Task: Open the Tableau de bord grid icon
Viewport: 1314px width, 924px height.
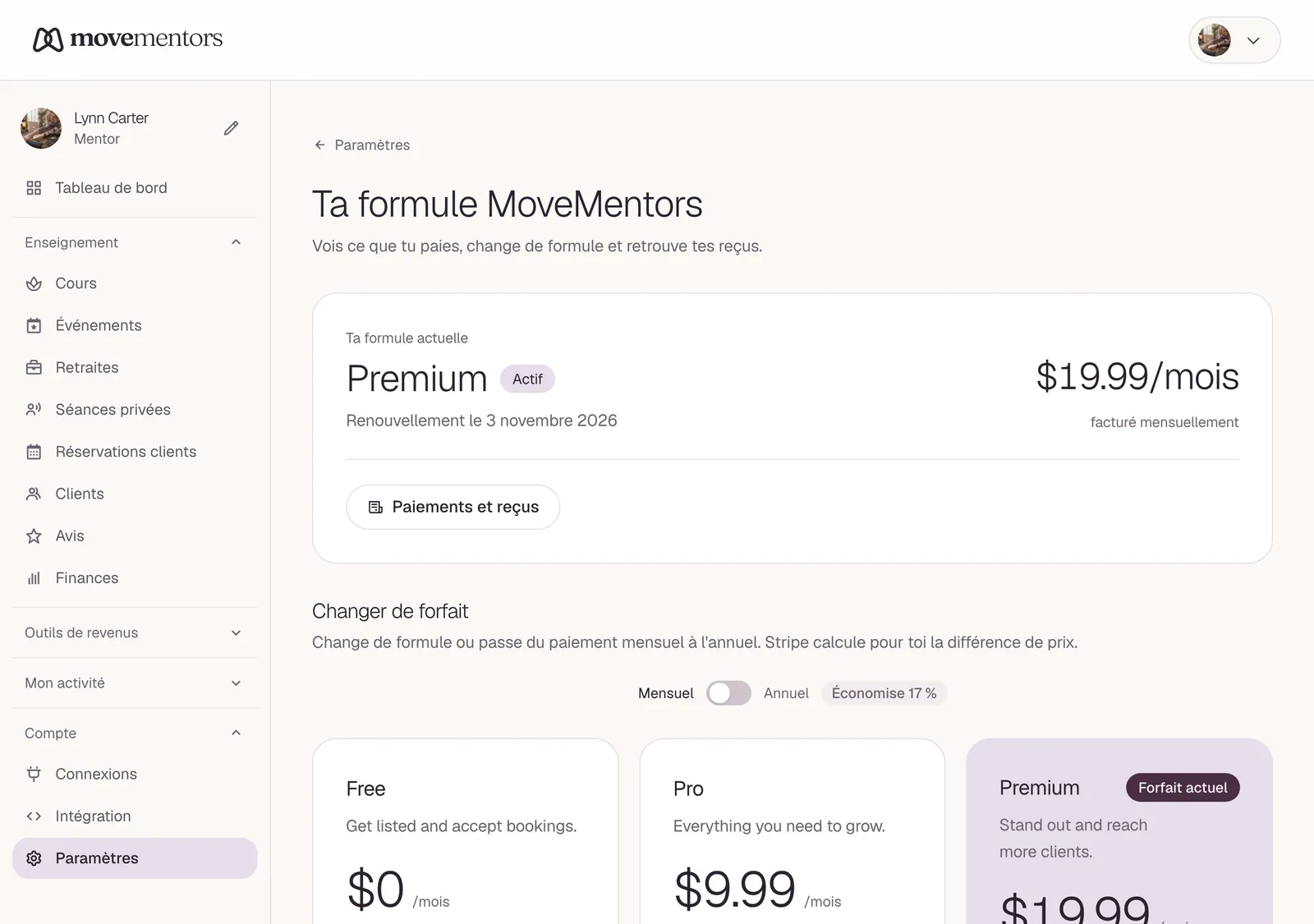Action: pyautogui.click(x=34, y=188)
